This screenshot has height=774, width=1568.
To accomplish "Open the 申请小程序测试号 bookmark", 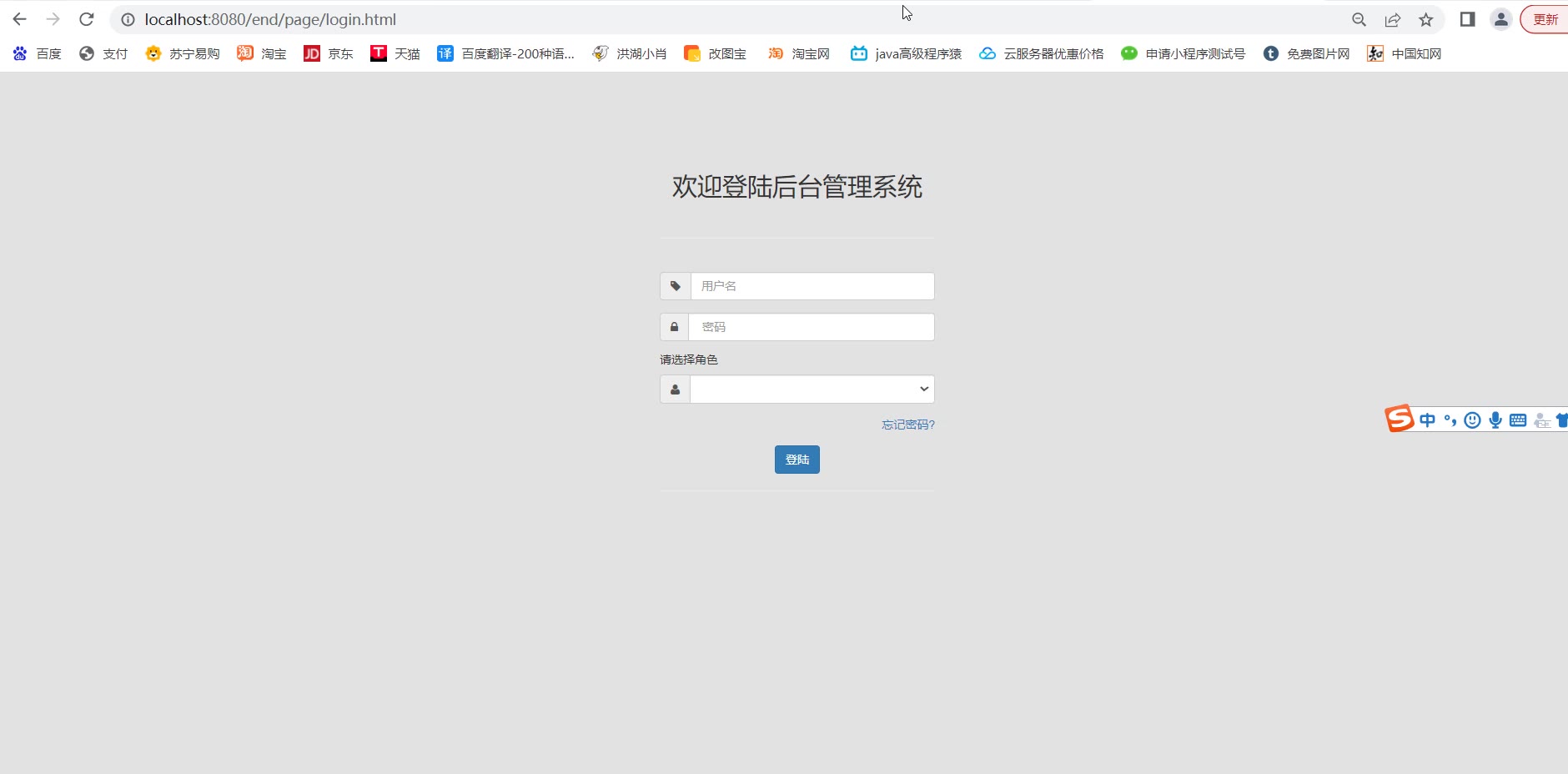I will pos(1184,53).
